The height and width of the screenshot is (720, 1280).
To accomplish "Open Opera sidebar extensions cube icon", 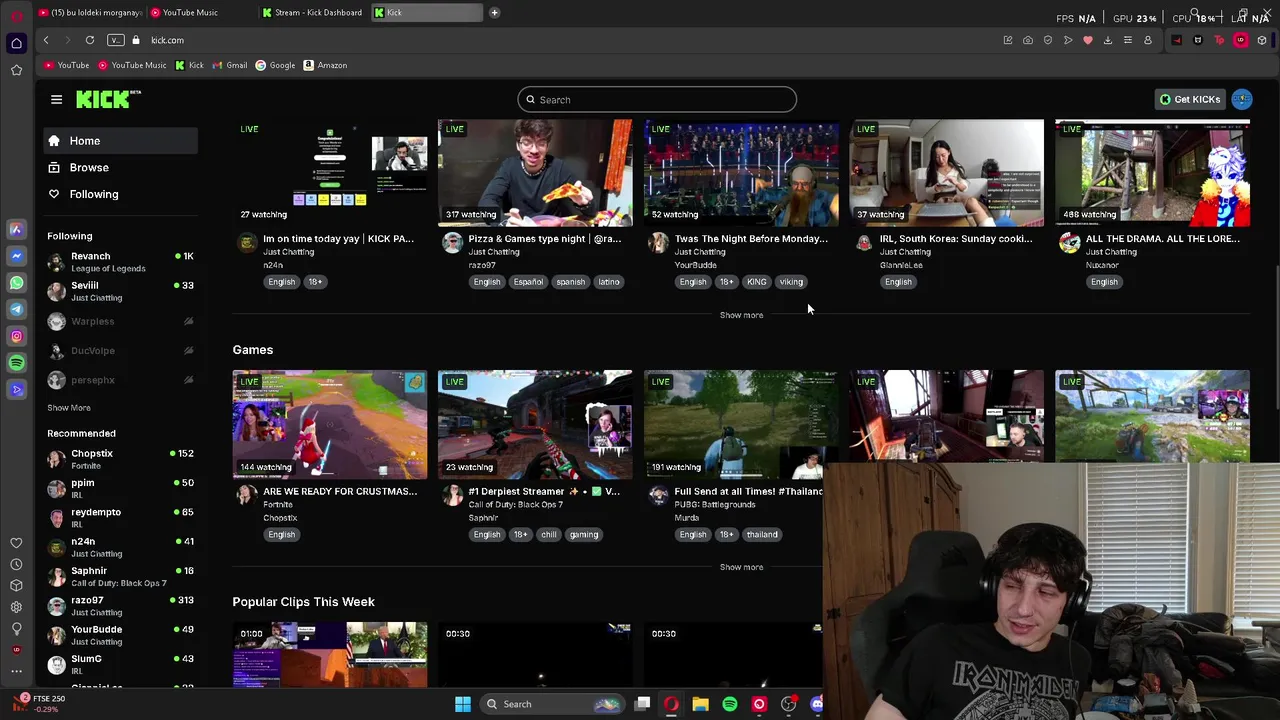I will tap(16, 585).
